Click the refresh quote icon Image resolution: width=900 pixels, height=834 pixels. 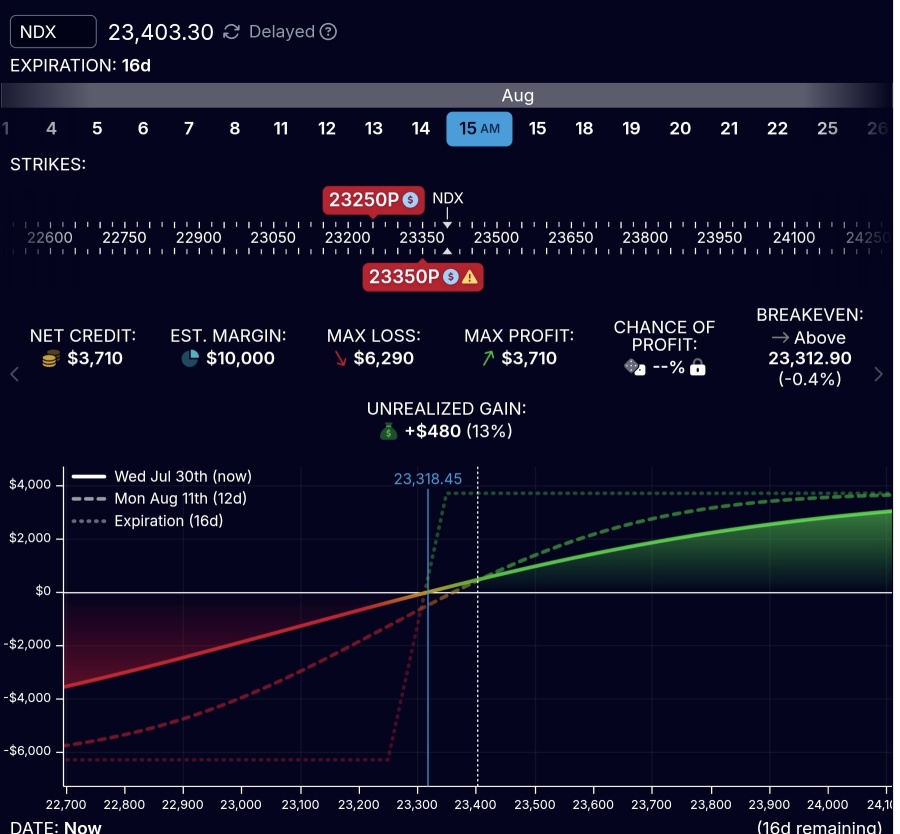click(231, 32)
